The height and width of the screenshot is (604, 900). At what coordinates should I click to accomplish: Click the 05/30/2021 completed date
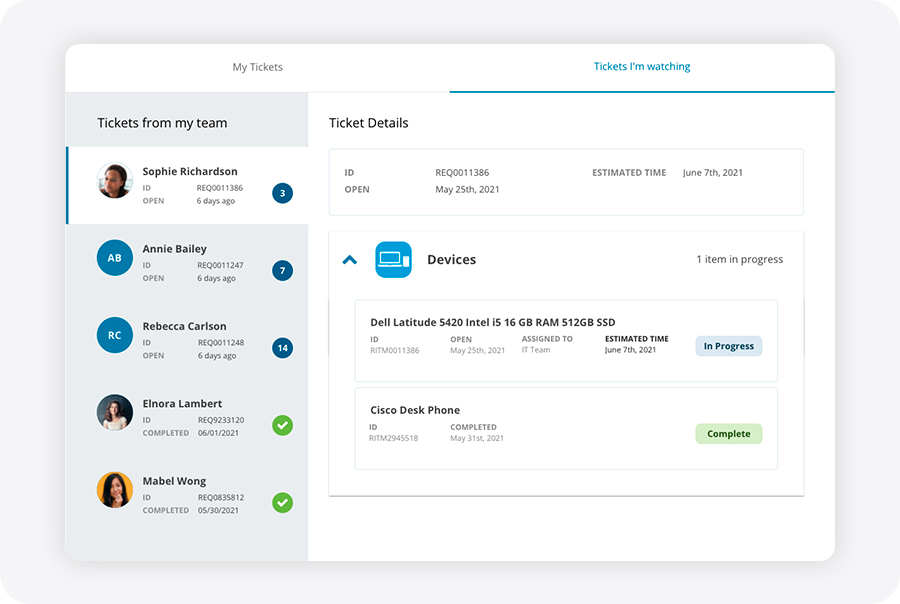pos(218,510)
